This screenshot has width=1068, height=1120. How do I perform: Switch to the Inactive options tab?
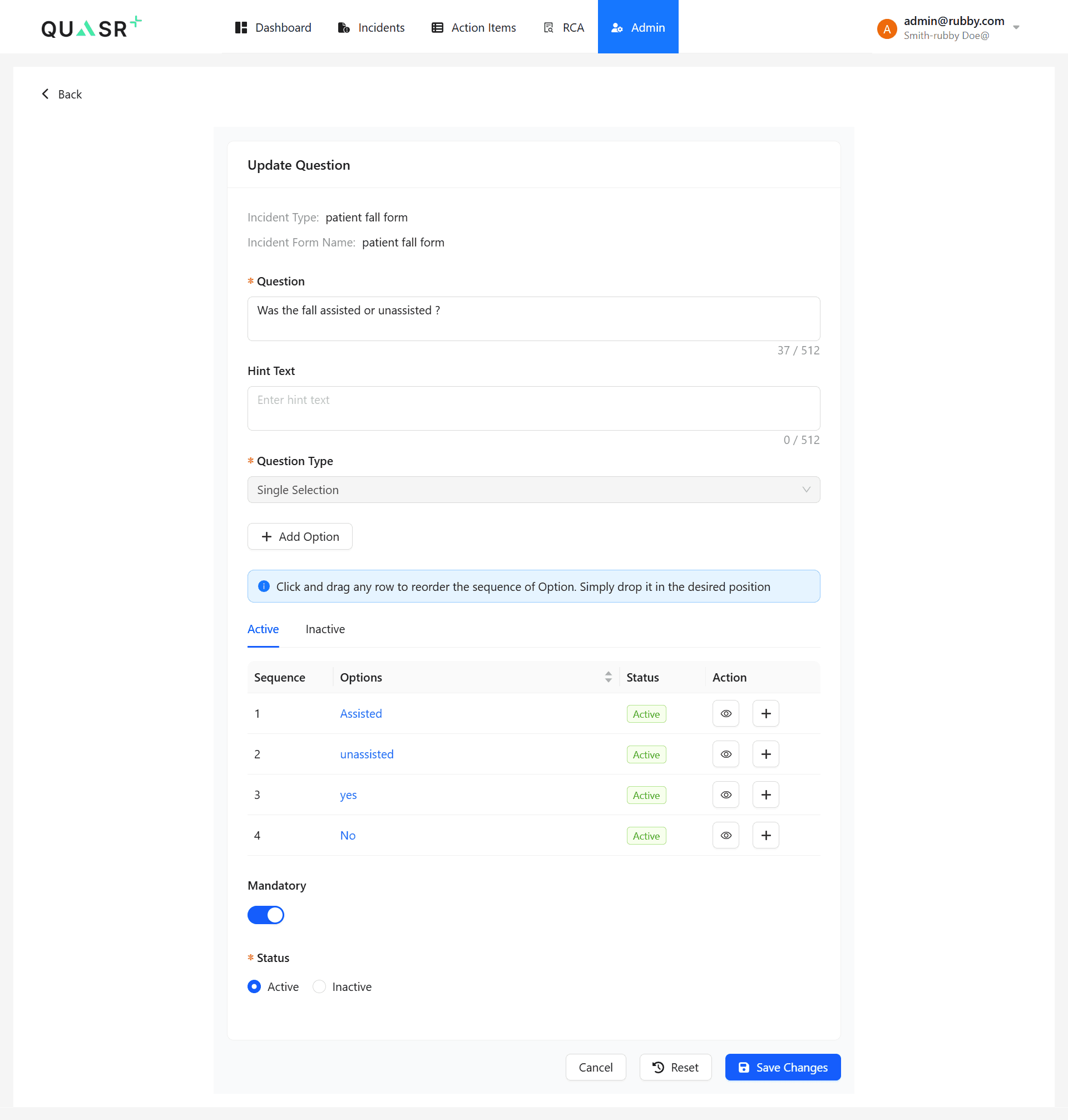tap(324, 629)
